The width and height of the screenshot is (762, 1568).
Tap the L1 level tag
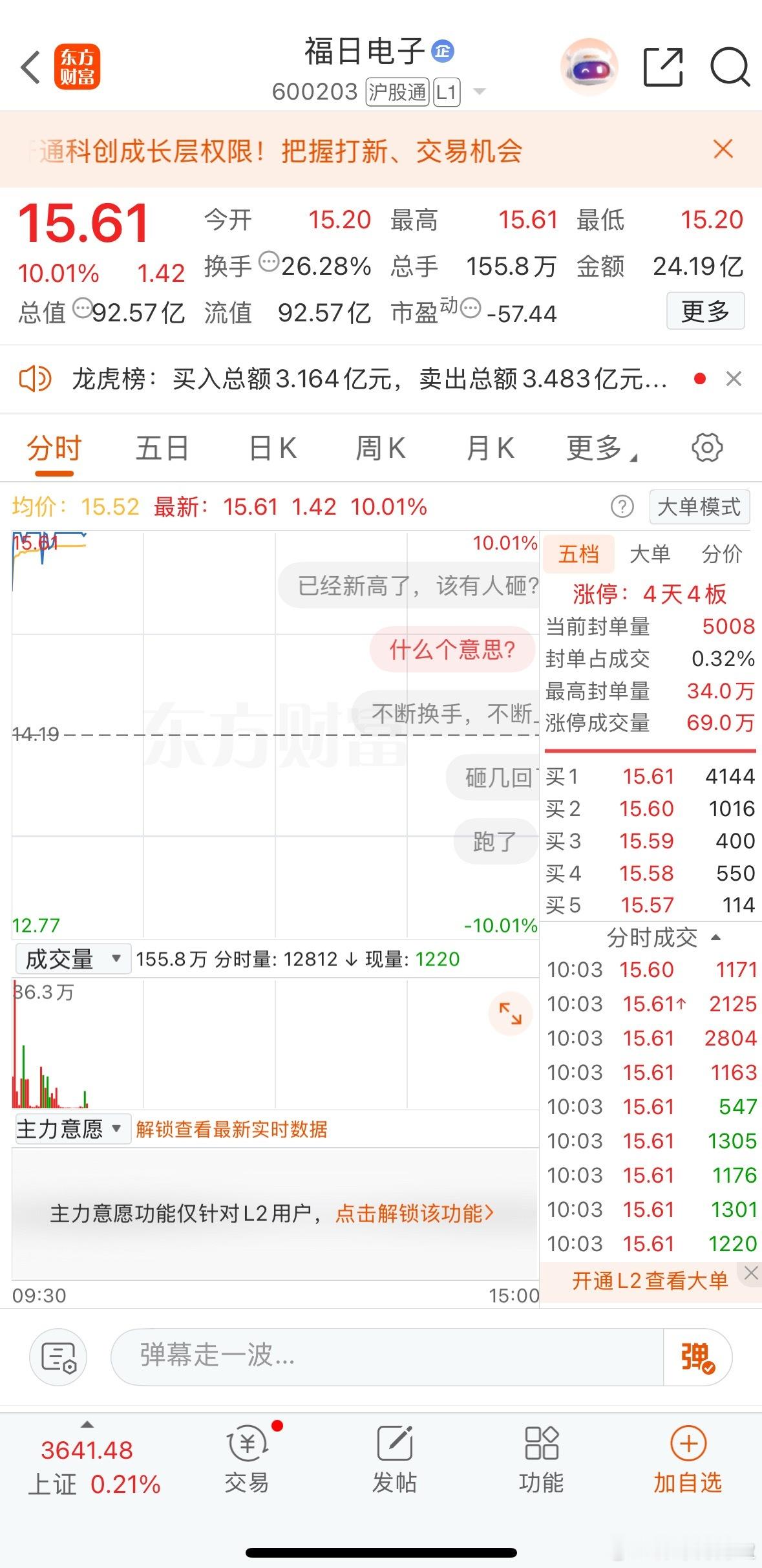[x=447, y=92]
